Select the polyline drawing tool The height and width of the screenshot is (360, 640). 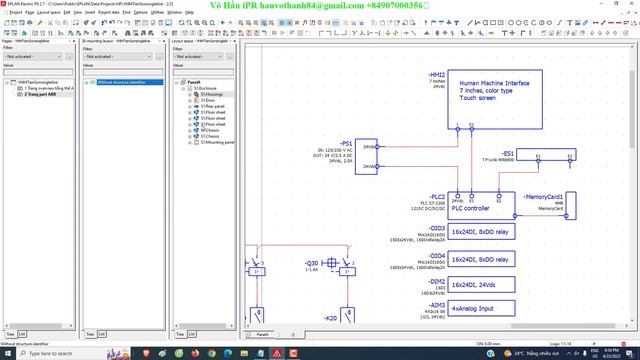(x=477, y=23)
